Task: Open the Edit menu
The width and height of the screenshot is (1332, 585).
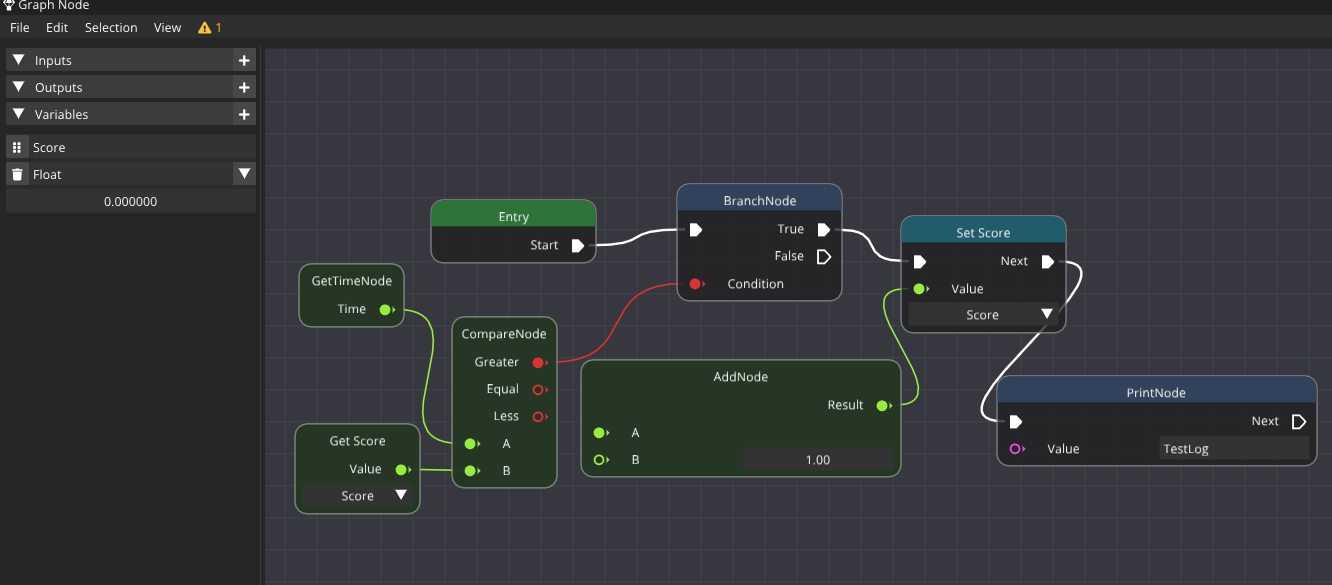Action: [57, 28]
